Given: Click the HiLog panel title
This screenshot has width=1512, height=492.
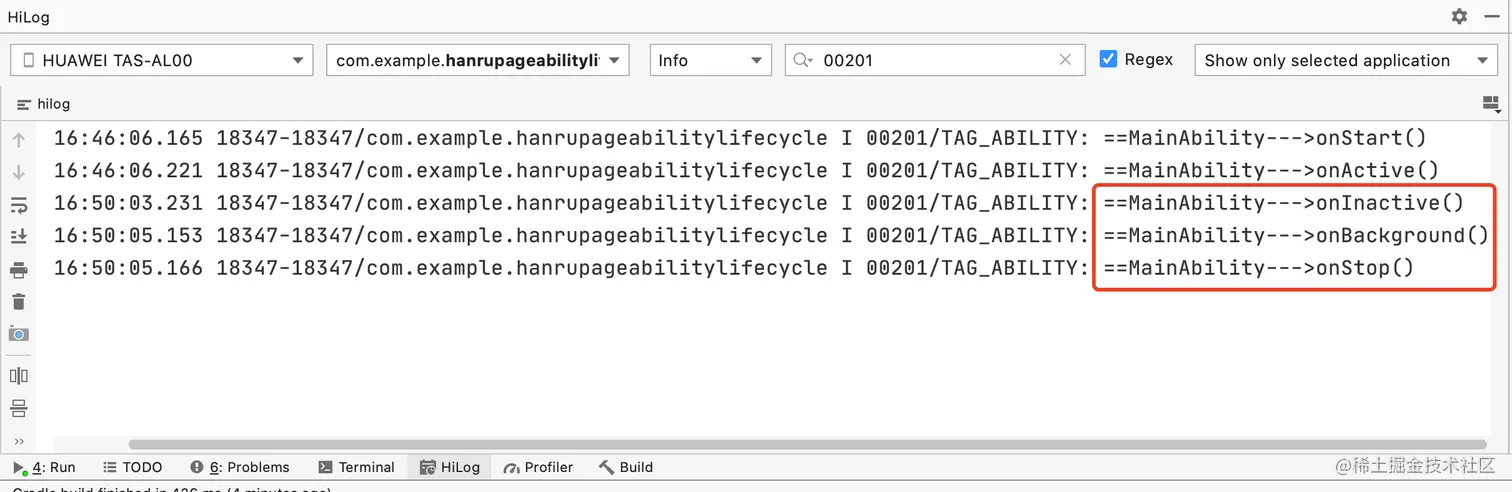Looking at the screenshot, I should click(29, 17).
